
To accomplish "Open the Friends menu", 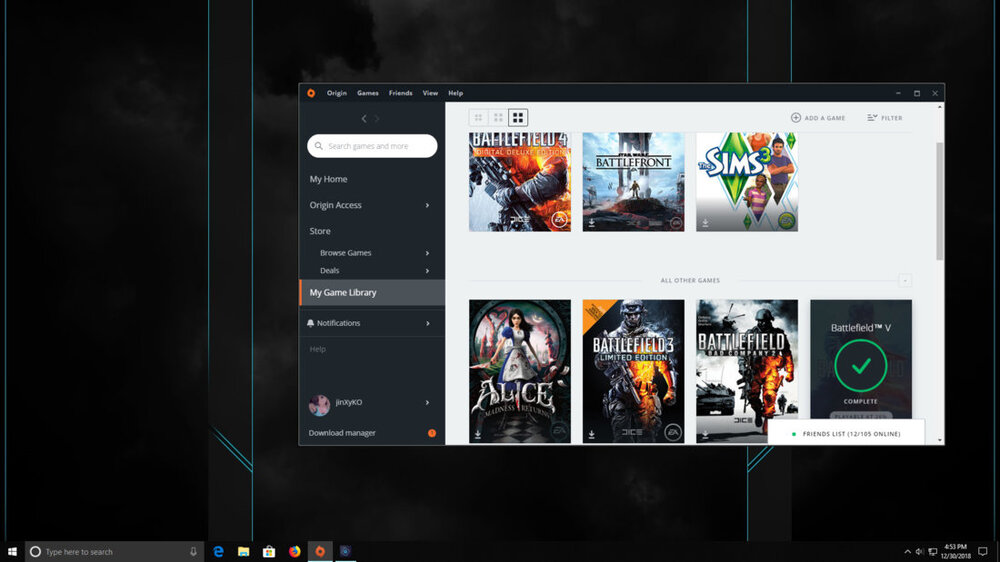I will tap(400, 93).
